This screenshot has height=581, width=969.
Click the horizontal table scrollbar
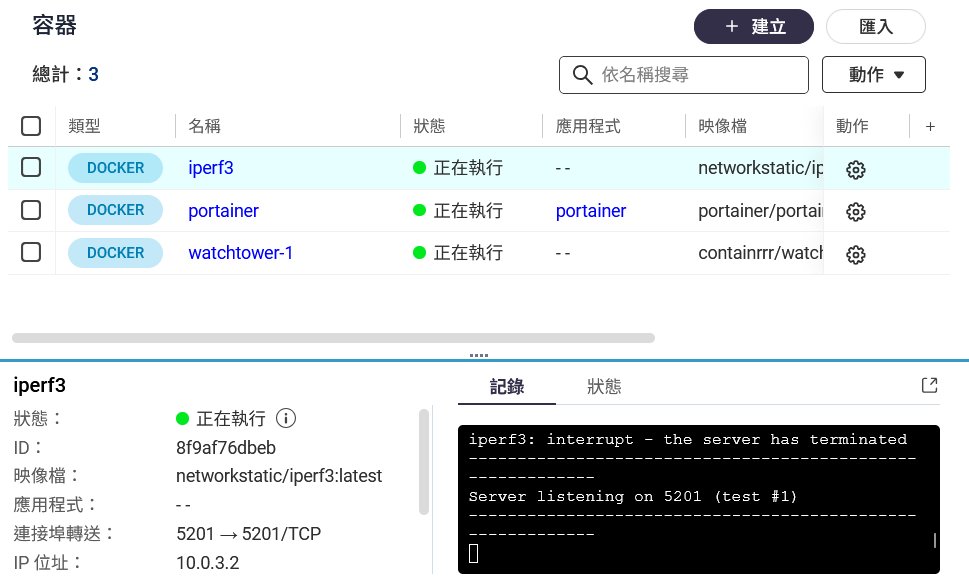(333, 338)
